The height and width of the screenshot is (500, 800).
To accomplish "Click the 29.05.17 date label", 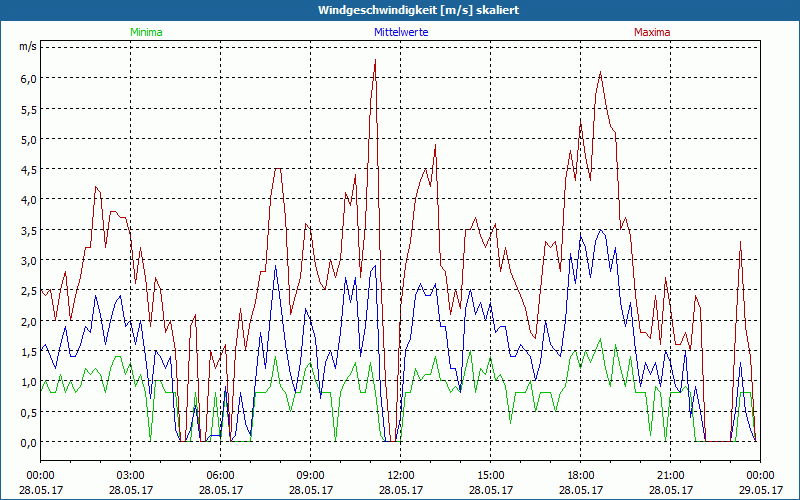I will pos(760,490).
